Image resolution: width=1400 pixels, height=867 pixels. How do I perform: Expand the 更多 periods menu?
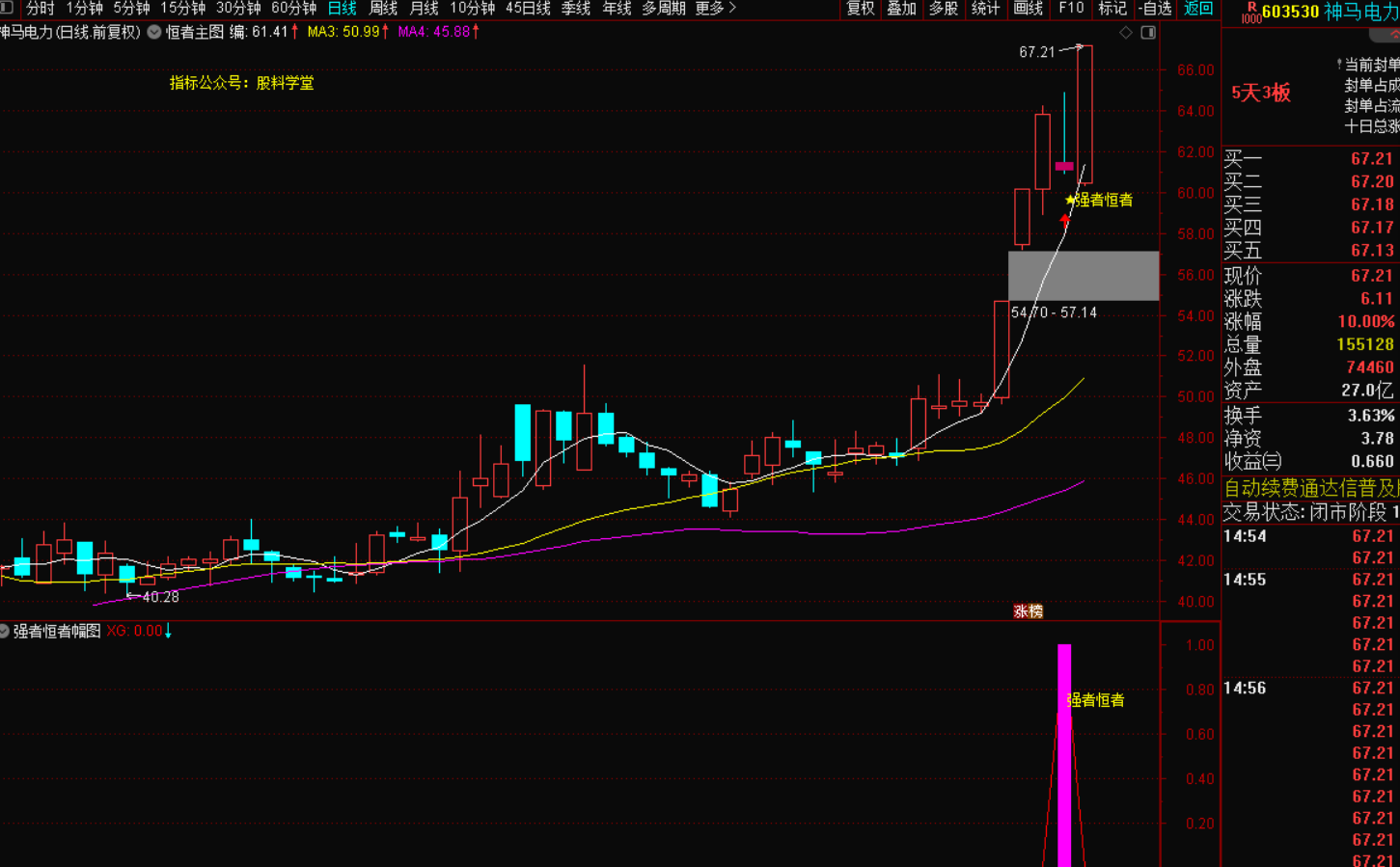pos(715,9)
